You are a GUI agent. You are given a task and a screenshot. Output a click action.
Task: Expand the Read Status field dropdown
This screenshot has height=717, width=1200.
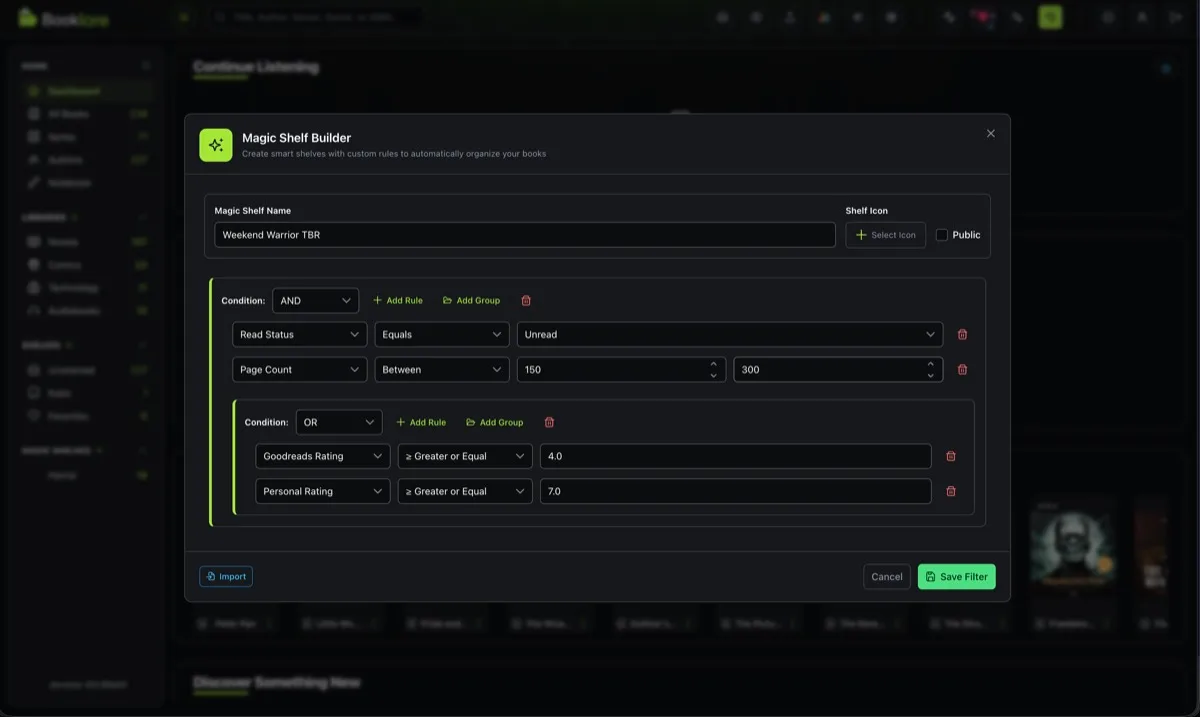pos(300,335)
